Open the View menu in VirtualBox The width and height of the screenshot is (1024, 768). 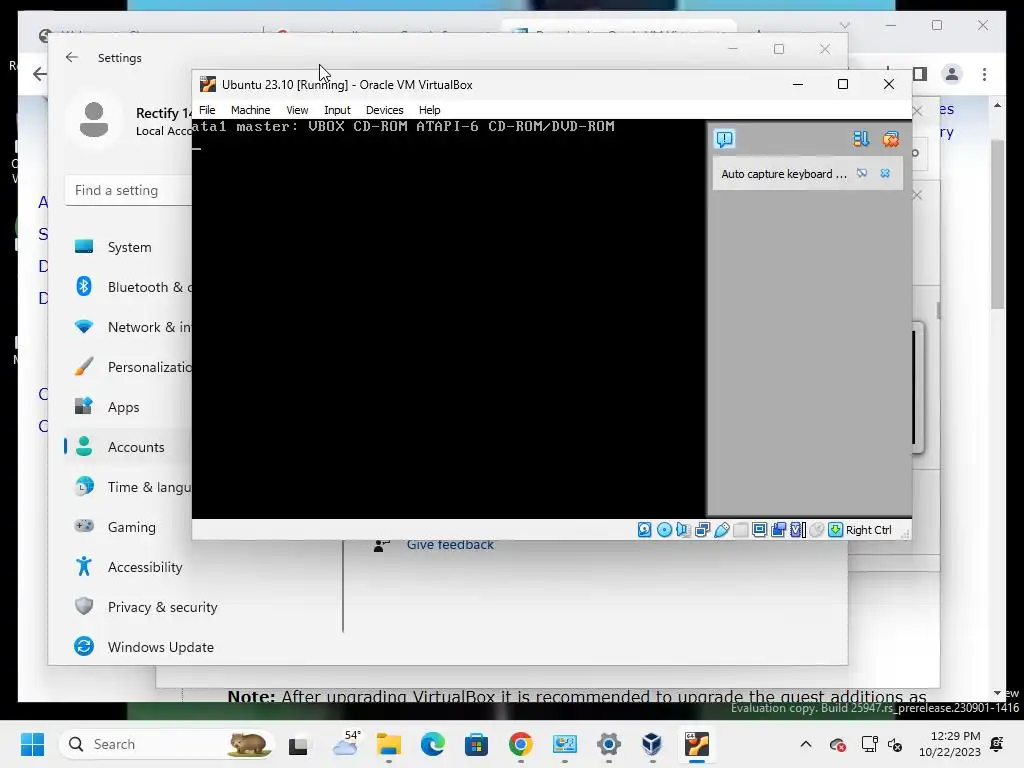pyautogui.click(x=297, y=110)
